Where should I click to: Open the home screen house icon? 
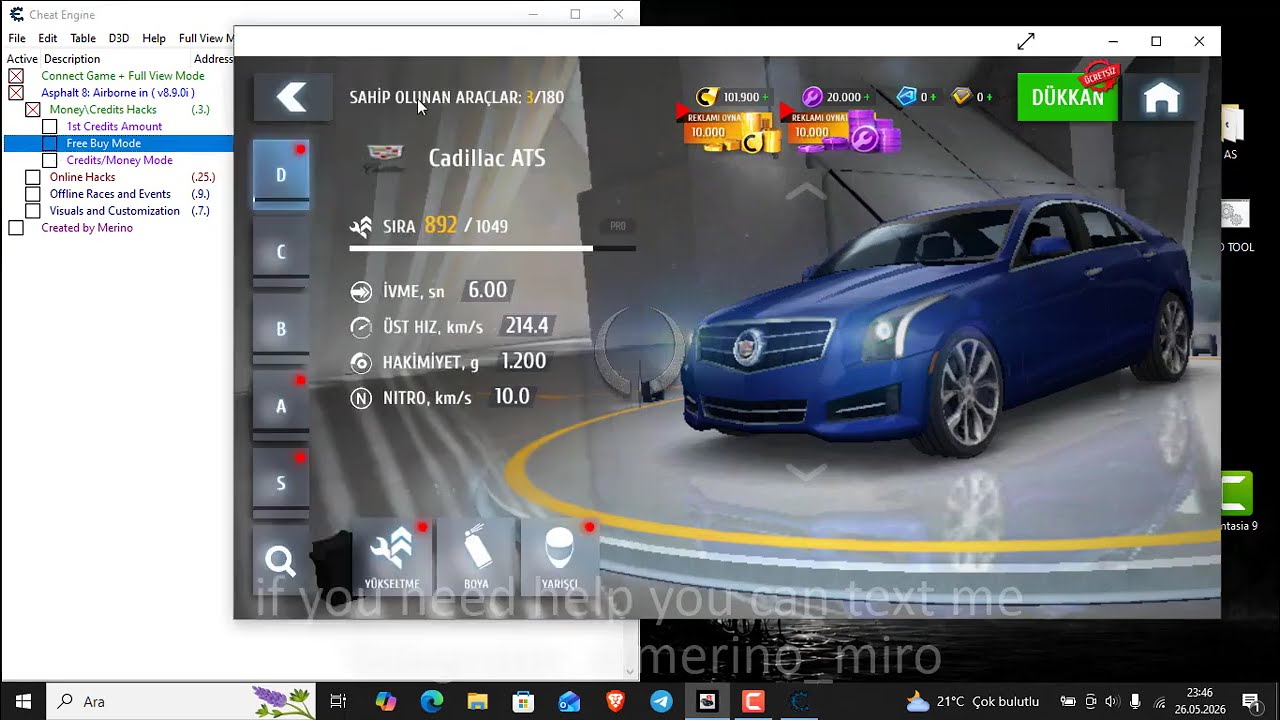pyautogui.click(x=1161, y=97)
